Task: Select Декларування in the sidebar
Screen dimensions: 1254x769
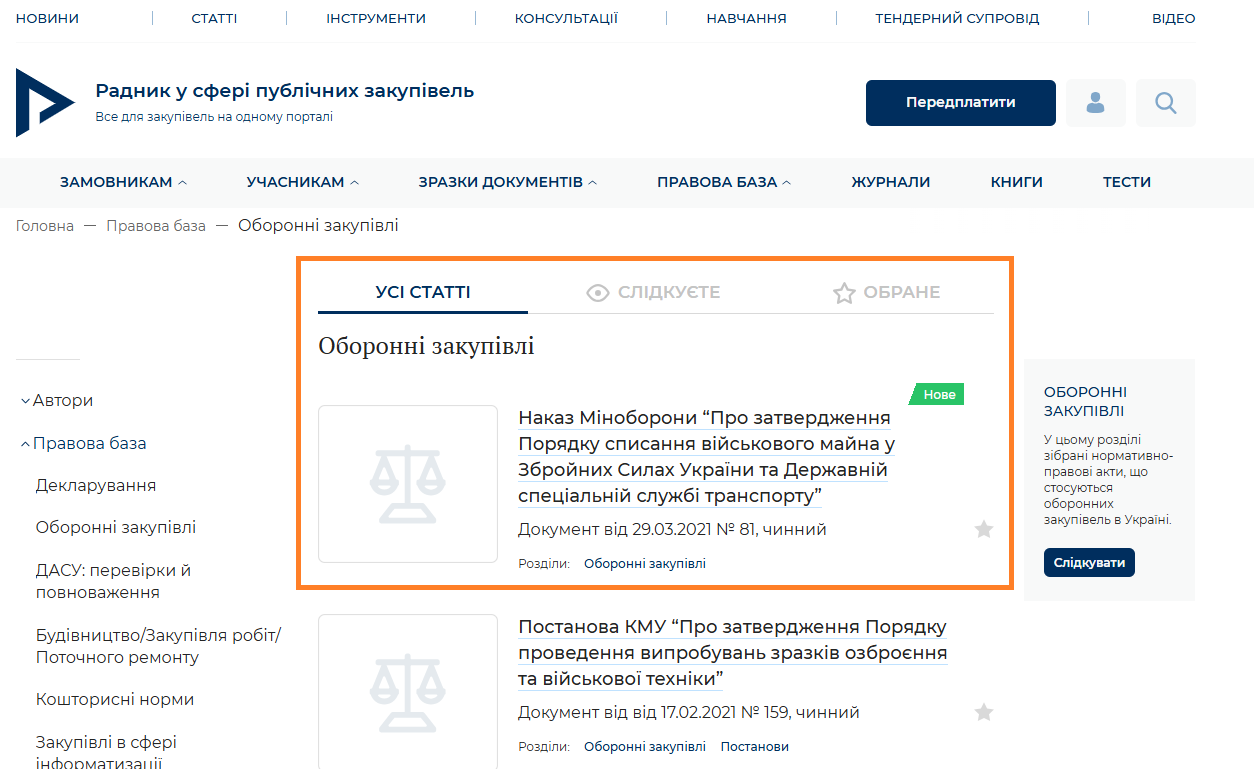Action: [x=96, y=485]
